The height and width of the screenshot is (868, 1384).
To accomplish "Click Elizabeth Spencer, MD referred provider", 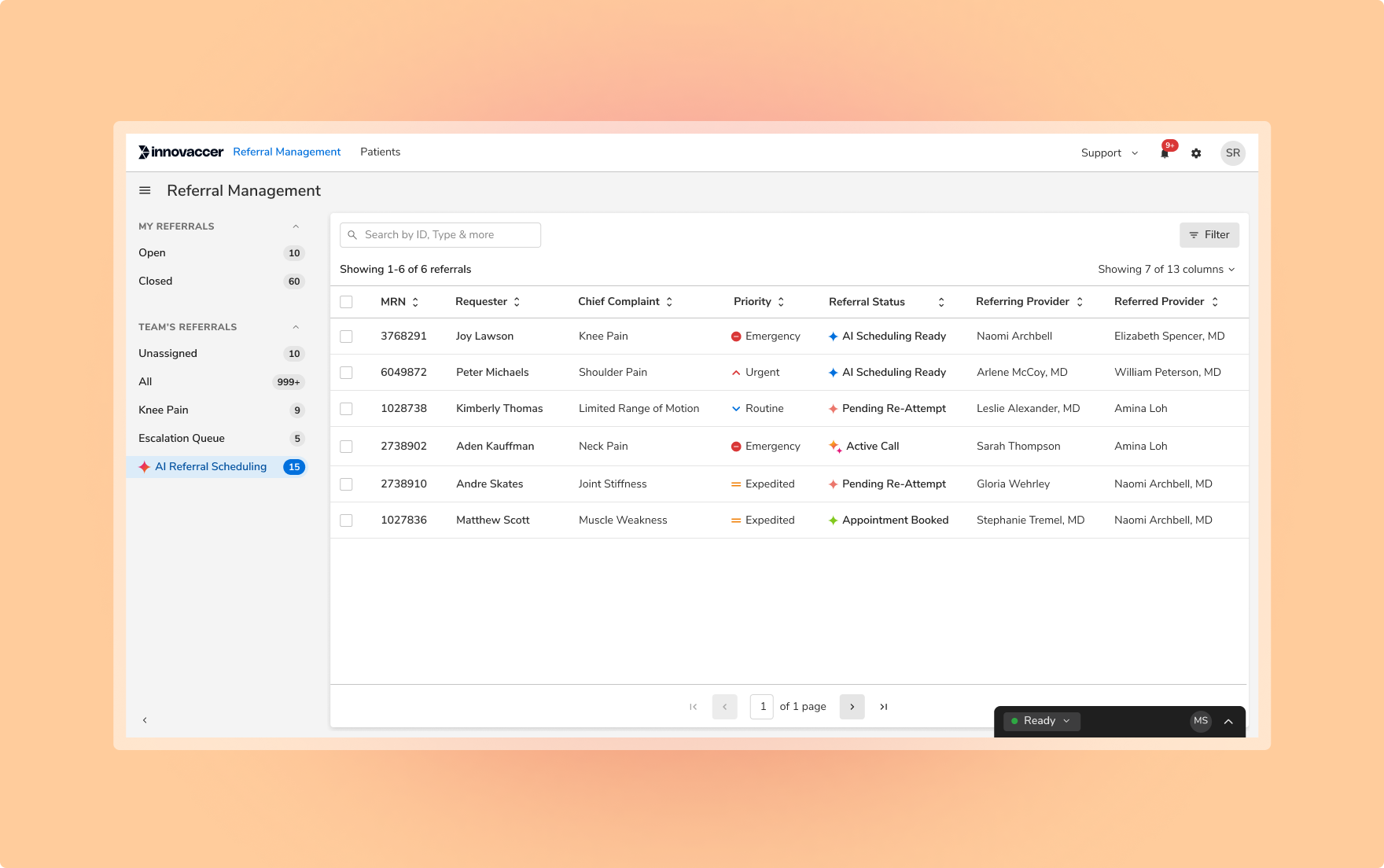I will point(1169,337).
